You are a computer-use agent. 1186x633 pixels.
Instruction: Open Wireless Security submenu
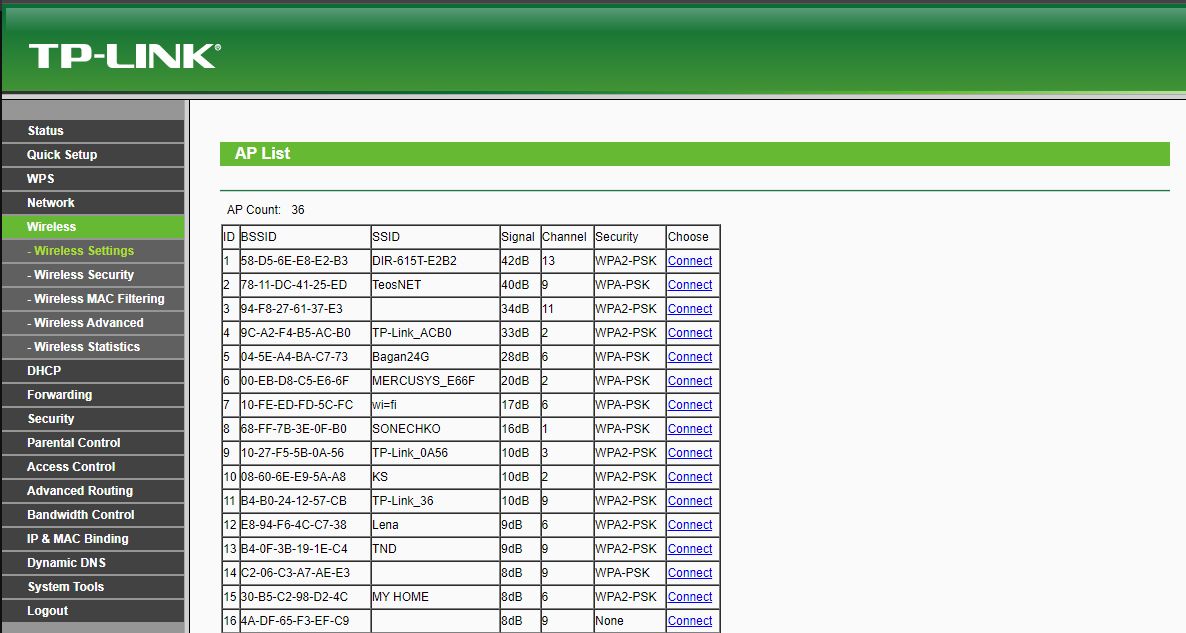pyautogui.click(x=92, y=275)
